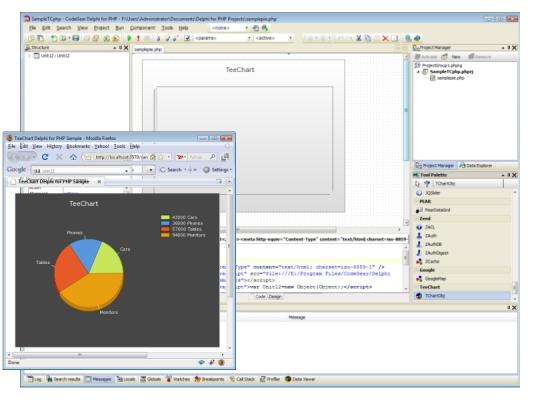
Task: Select PearDataGrid component in Tool Palette
Action: 462,210
